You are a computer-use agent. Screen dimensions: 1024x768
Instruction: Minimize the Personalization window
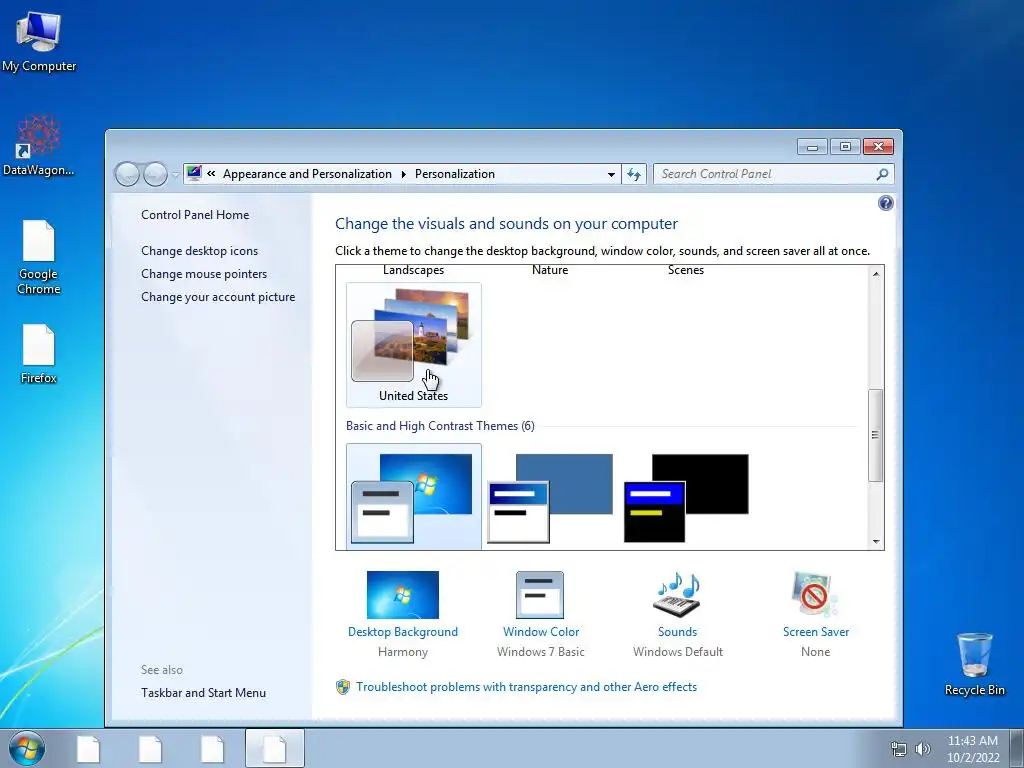[x=812, y=147]
